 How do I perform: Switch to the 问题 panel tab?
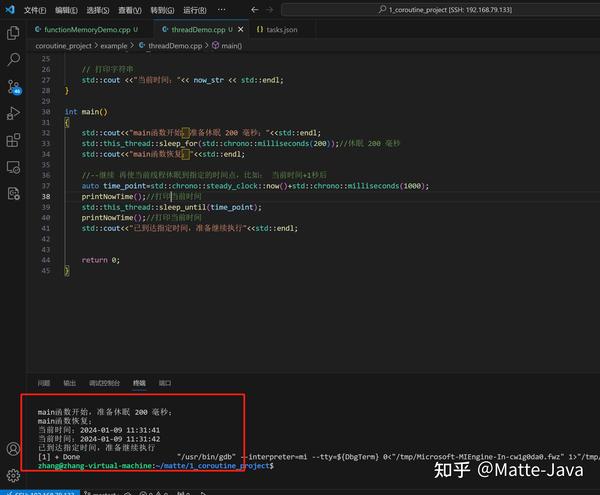[x=44, y=383]
